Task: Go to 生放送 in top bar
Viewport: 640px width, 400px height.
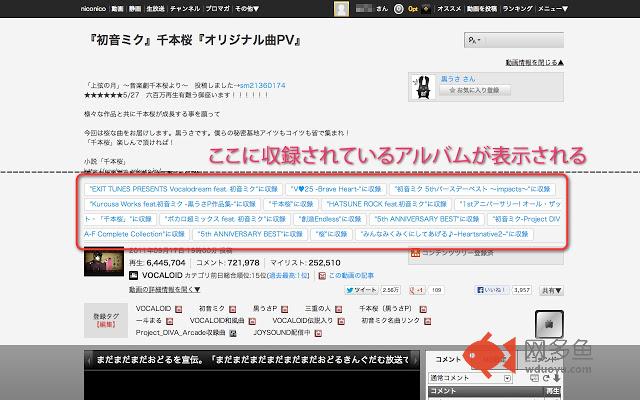Action: pyautogui.click(x=156, y=9)
